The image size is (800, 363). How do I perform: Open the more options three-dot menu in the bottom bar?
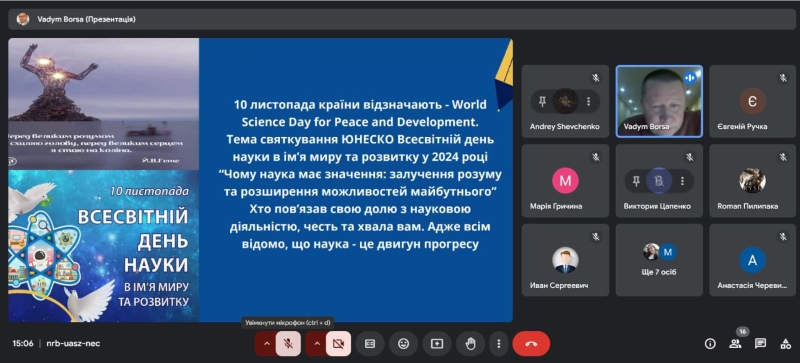498,344
